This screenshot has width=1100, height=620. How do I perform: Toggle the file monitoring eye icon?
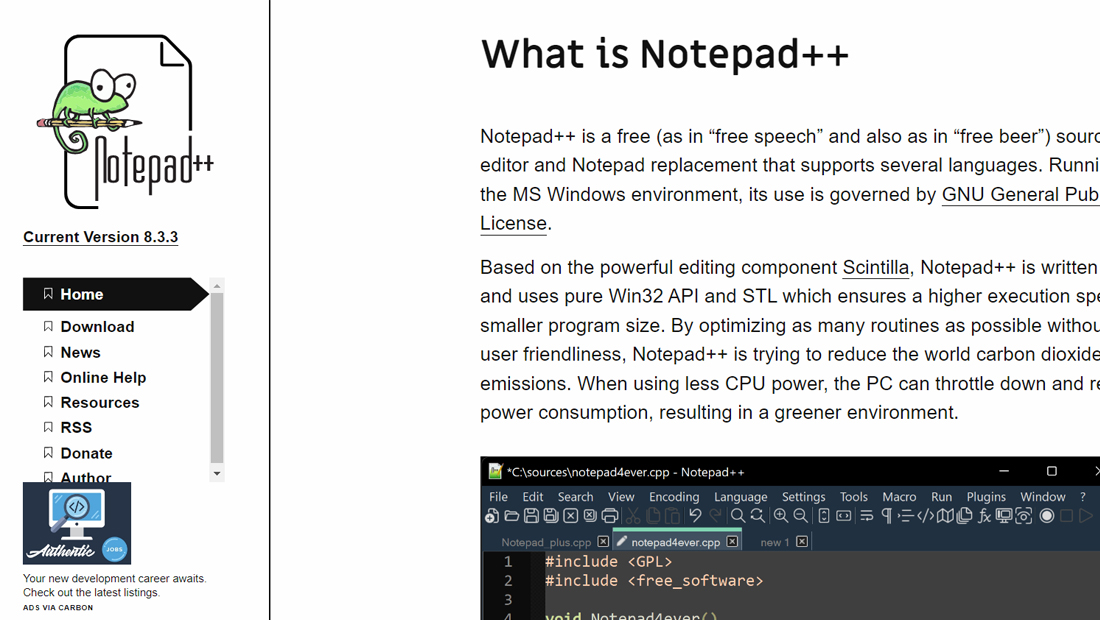point(1024,516)
